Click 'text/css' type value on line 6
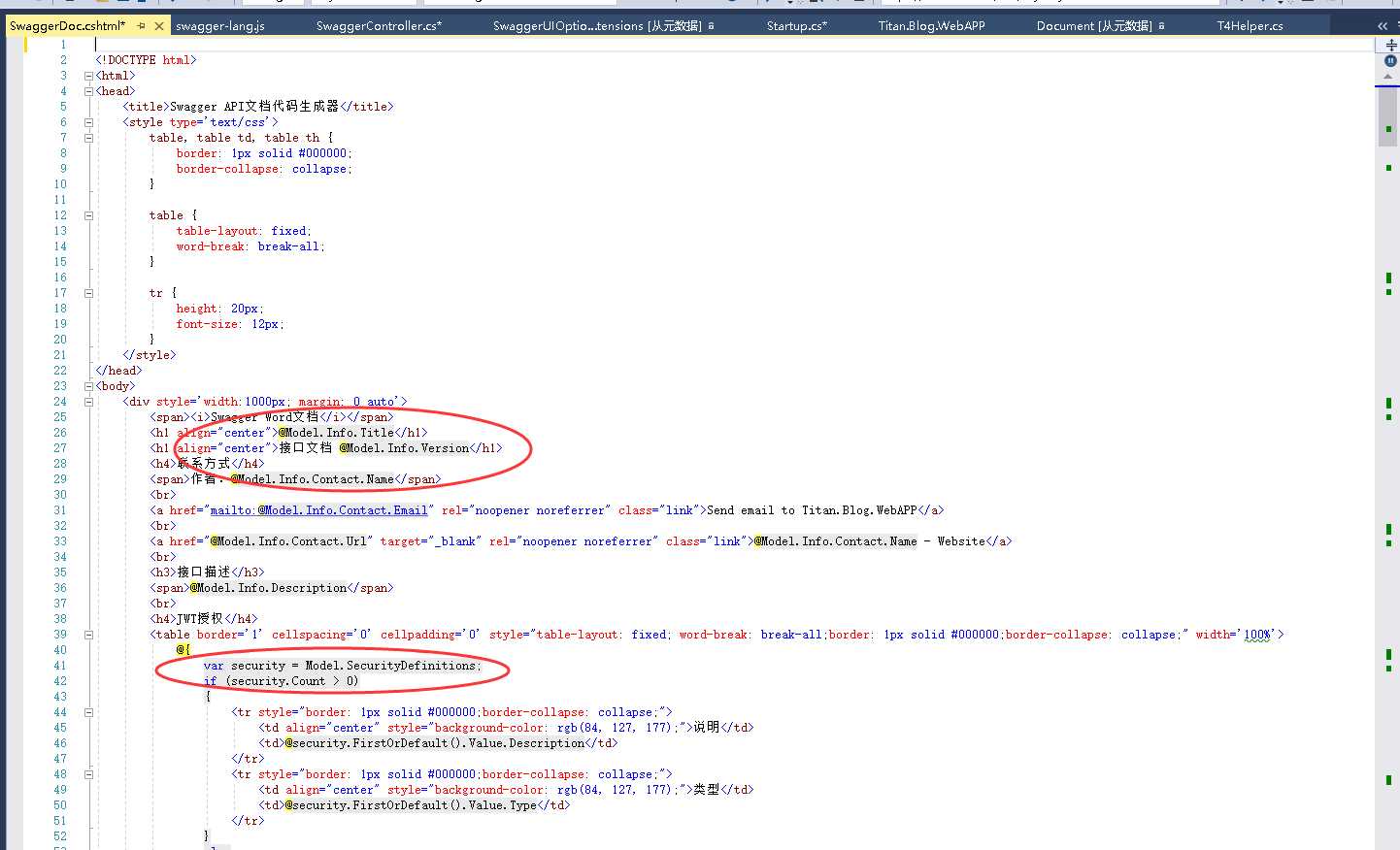Viewport: 1400px width, 850px height. [238, 122]
